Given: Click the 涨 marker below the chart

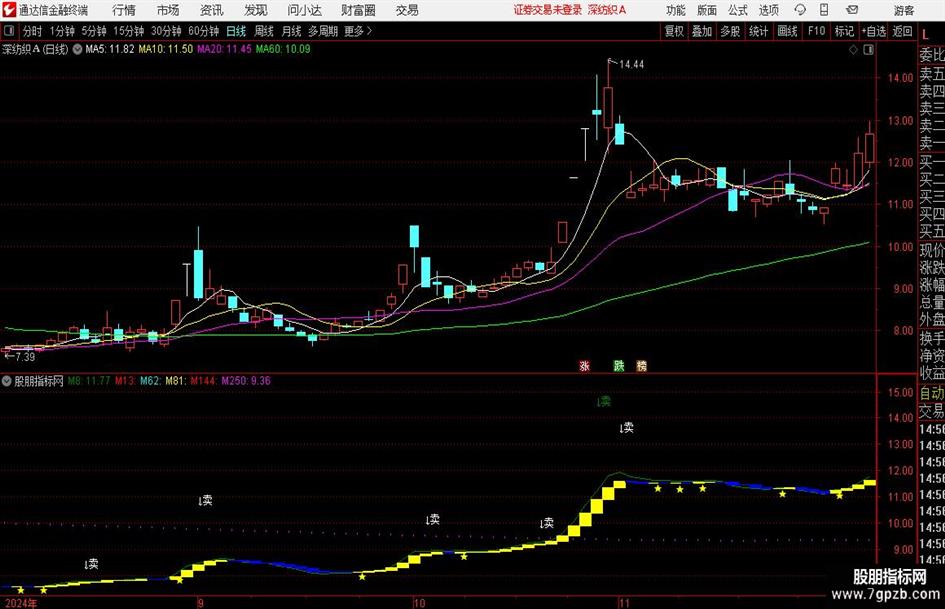Looking at the screenshot, I should pos(584,366).
